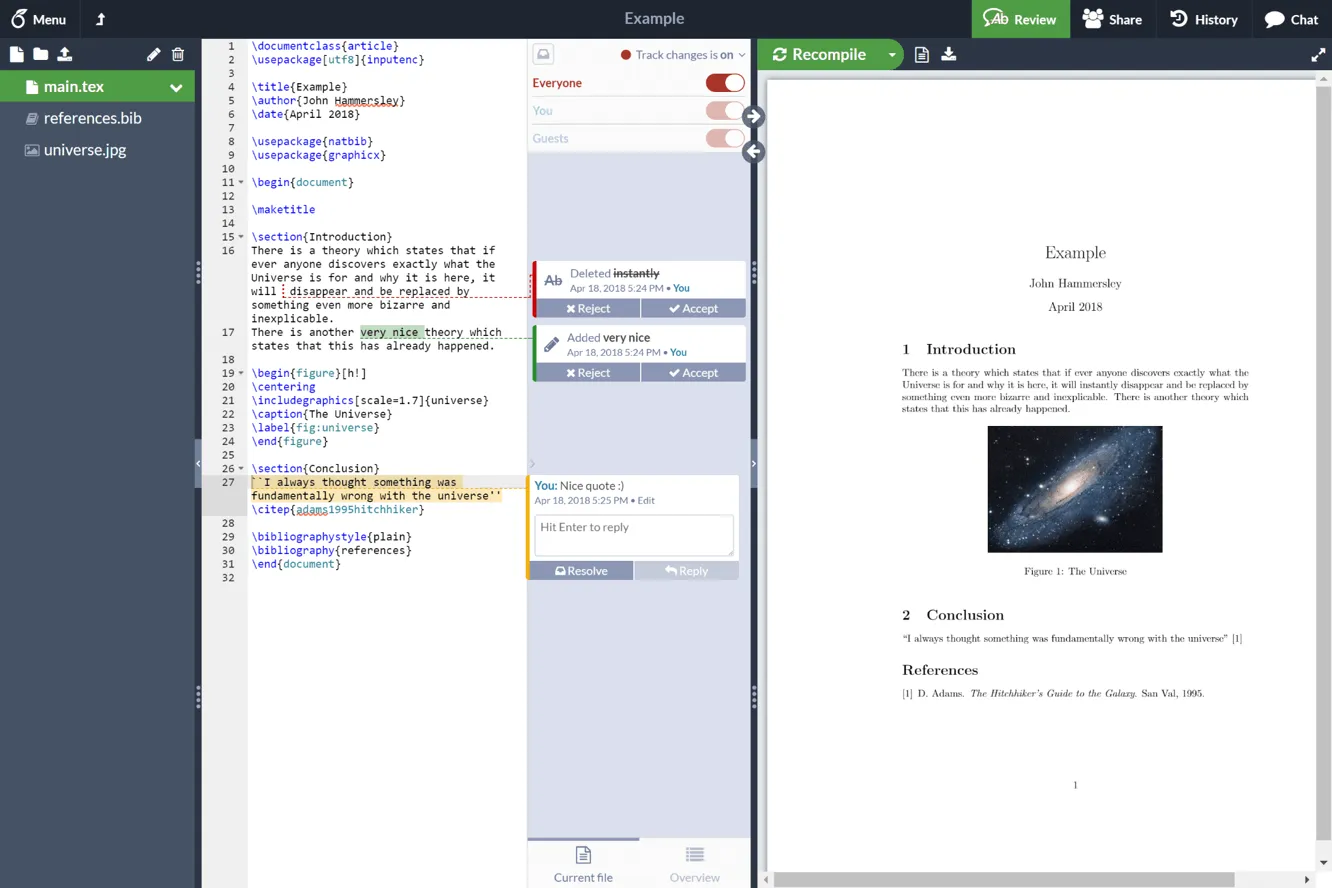
Task: Resolve the 'Nice quote' comment thread
Action: tap(581, 570)
